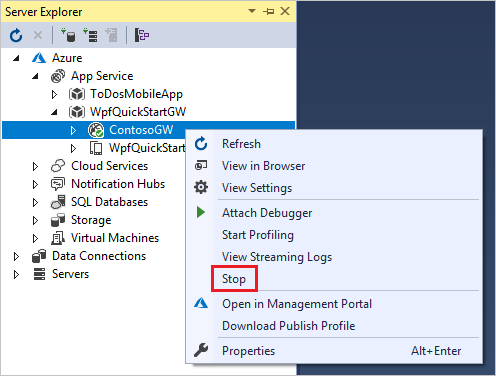
Task: Expand the Virtual Machines node
Action: pos(35,239)
